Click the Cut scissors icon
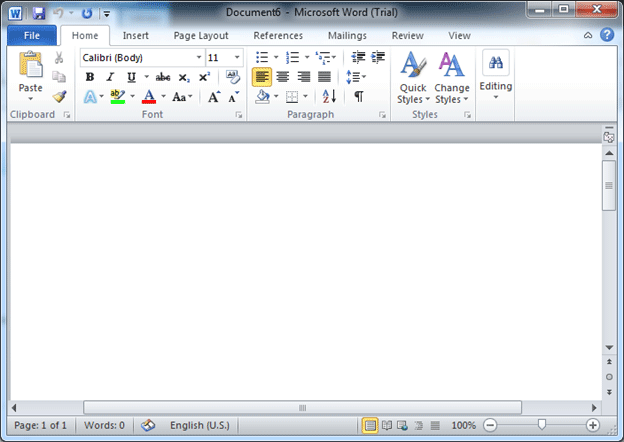 (x=59, y=58)
